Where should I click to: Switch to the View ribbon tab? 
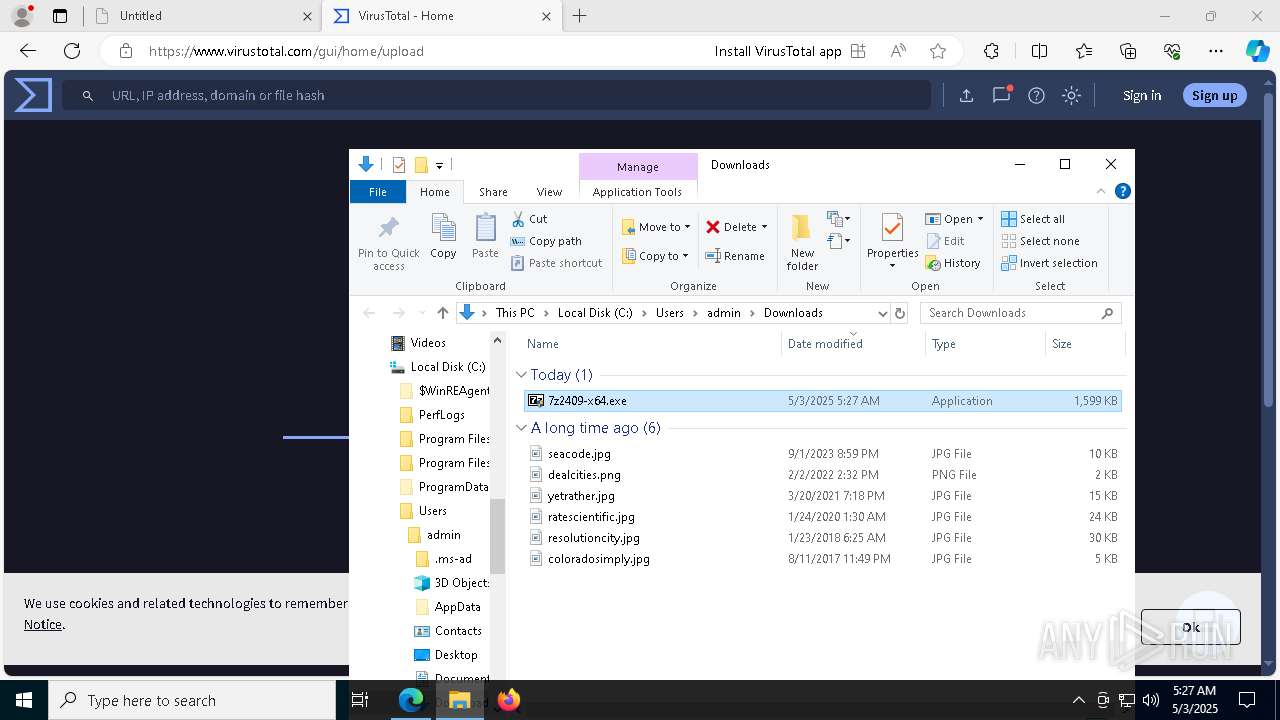click(549, 192)
